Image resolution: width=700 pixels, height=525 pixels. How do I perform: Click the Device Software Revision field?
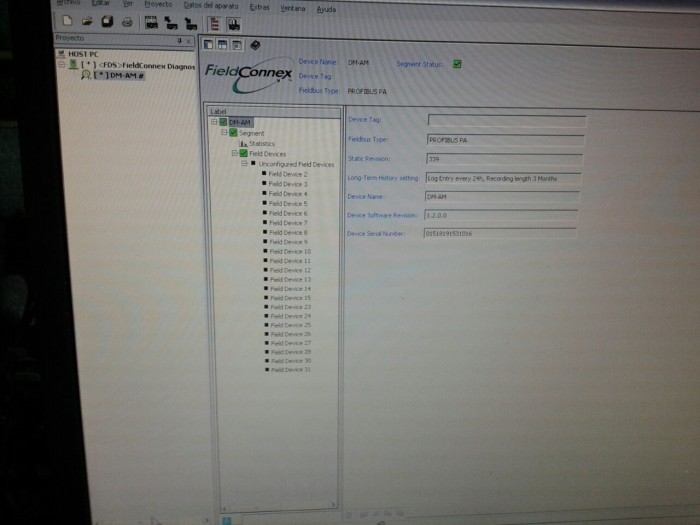[x=501, y=215]
